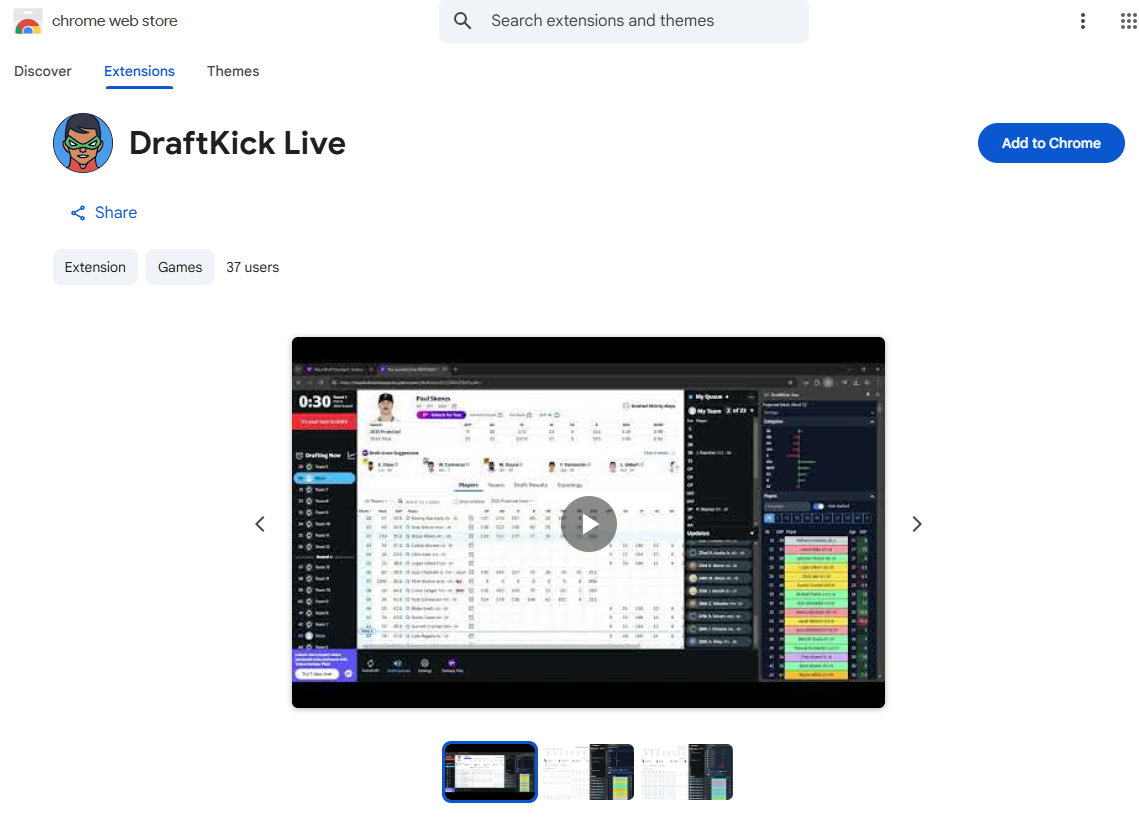Open the Google apps grid
Screen dimensions: 1139x818
pos(1128,21)
